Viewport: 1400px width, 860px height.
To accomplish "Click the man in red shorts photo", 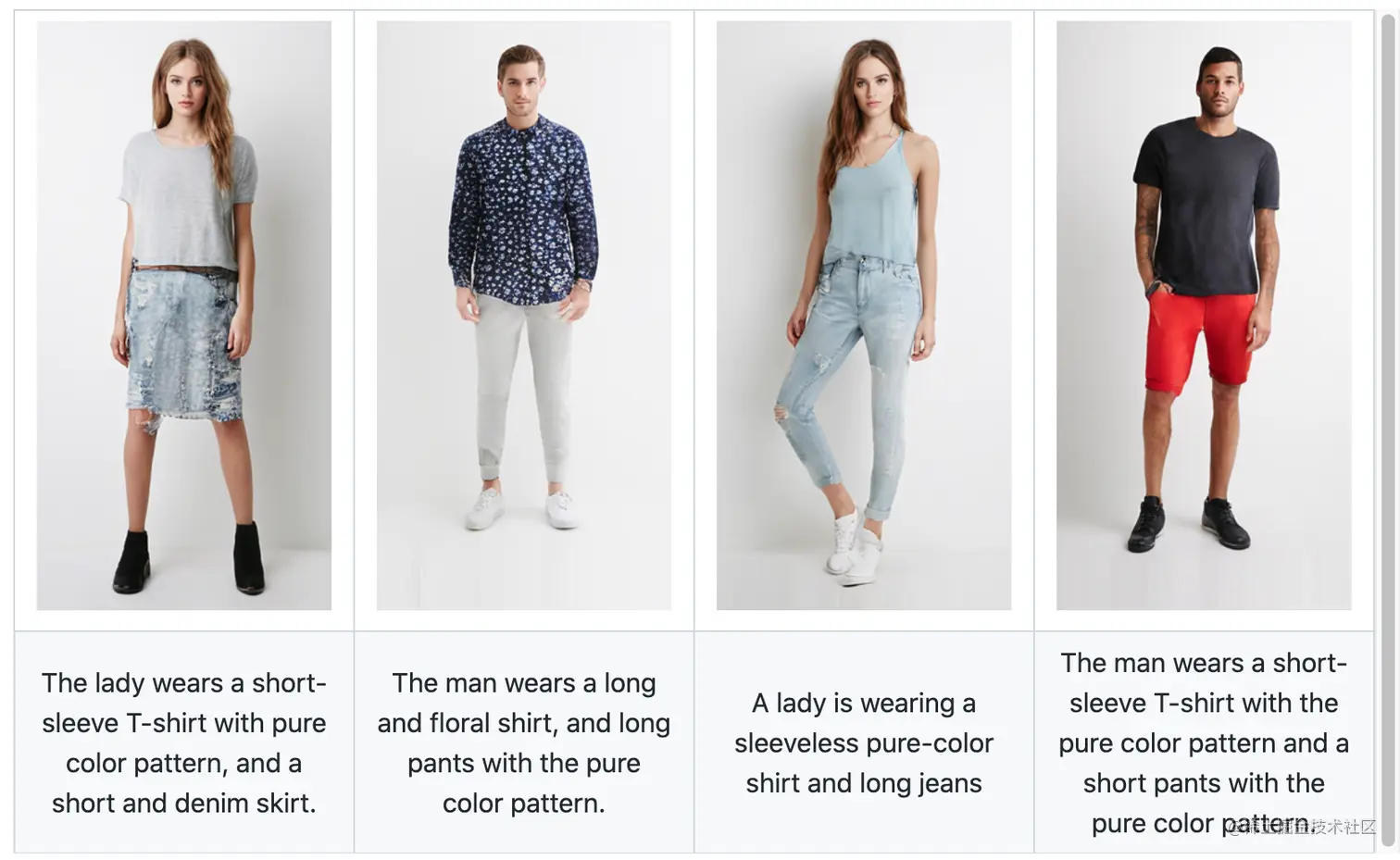I will (x=1204, y=316).
